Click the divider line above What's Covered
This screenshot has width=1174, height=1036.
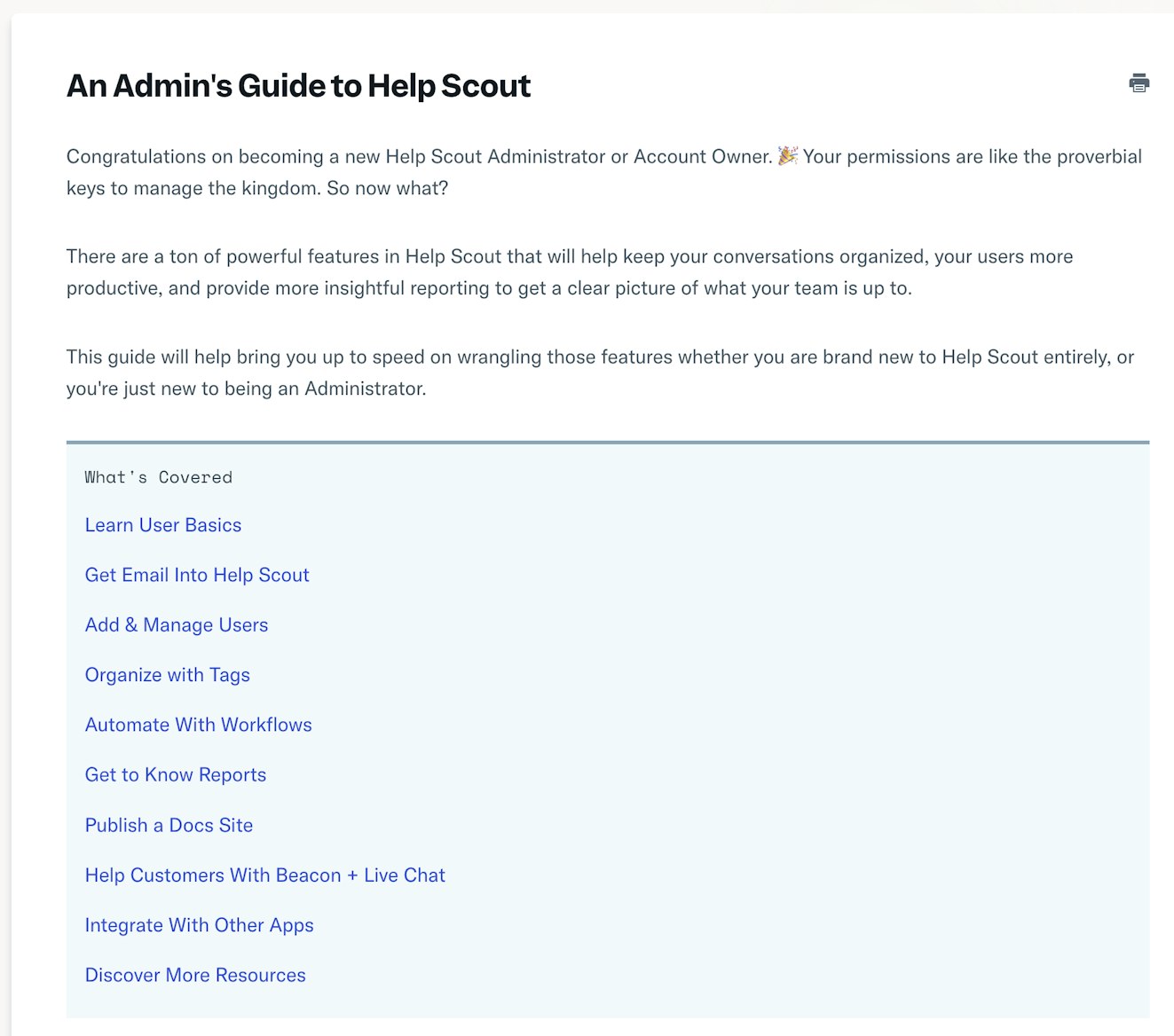pos(608,442)
